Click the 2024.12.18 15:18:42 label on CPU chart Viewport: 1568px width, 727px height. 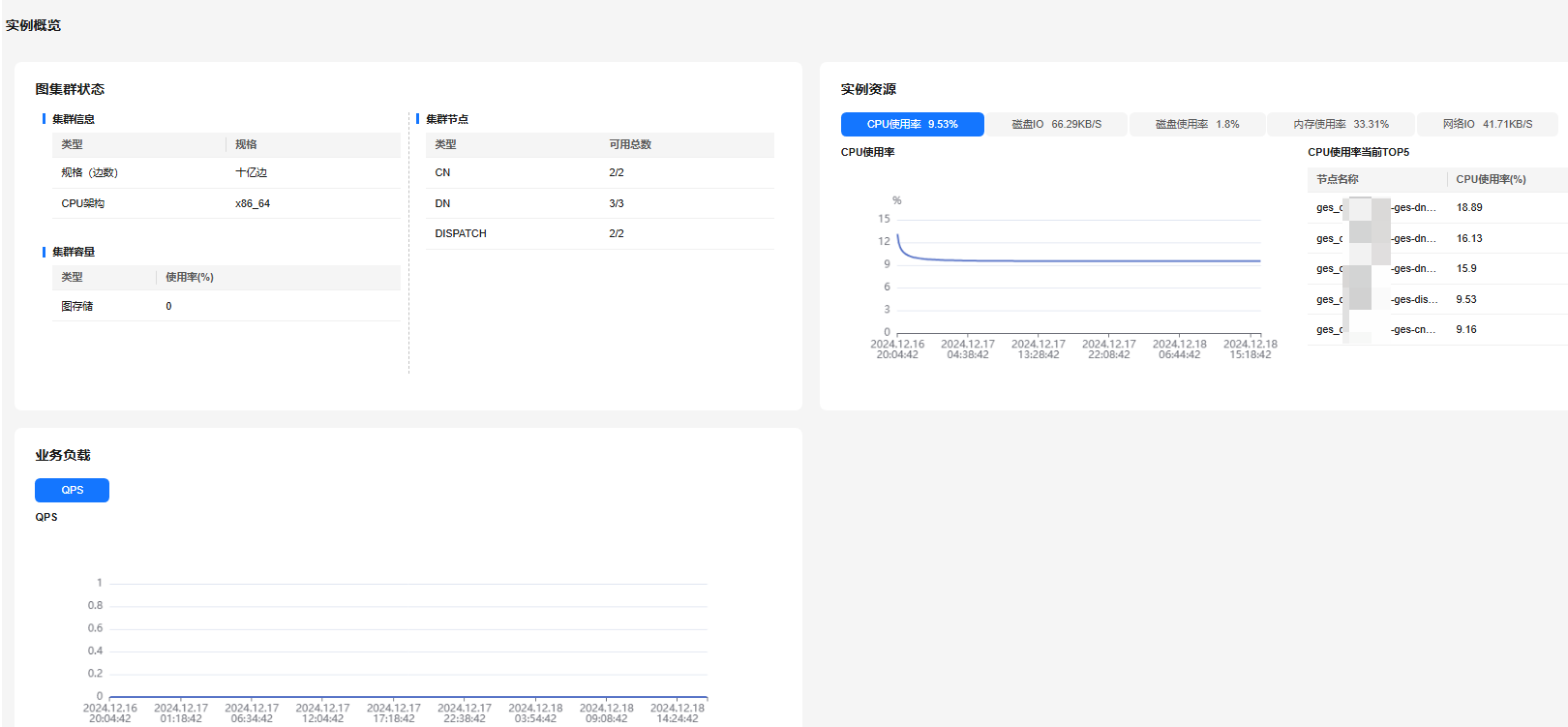pyautogui.click(x=1251, y=349)
